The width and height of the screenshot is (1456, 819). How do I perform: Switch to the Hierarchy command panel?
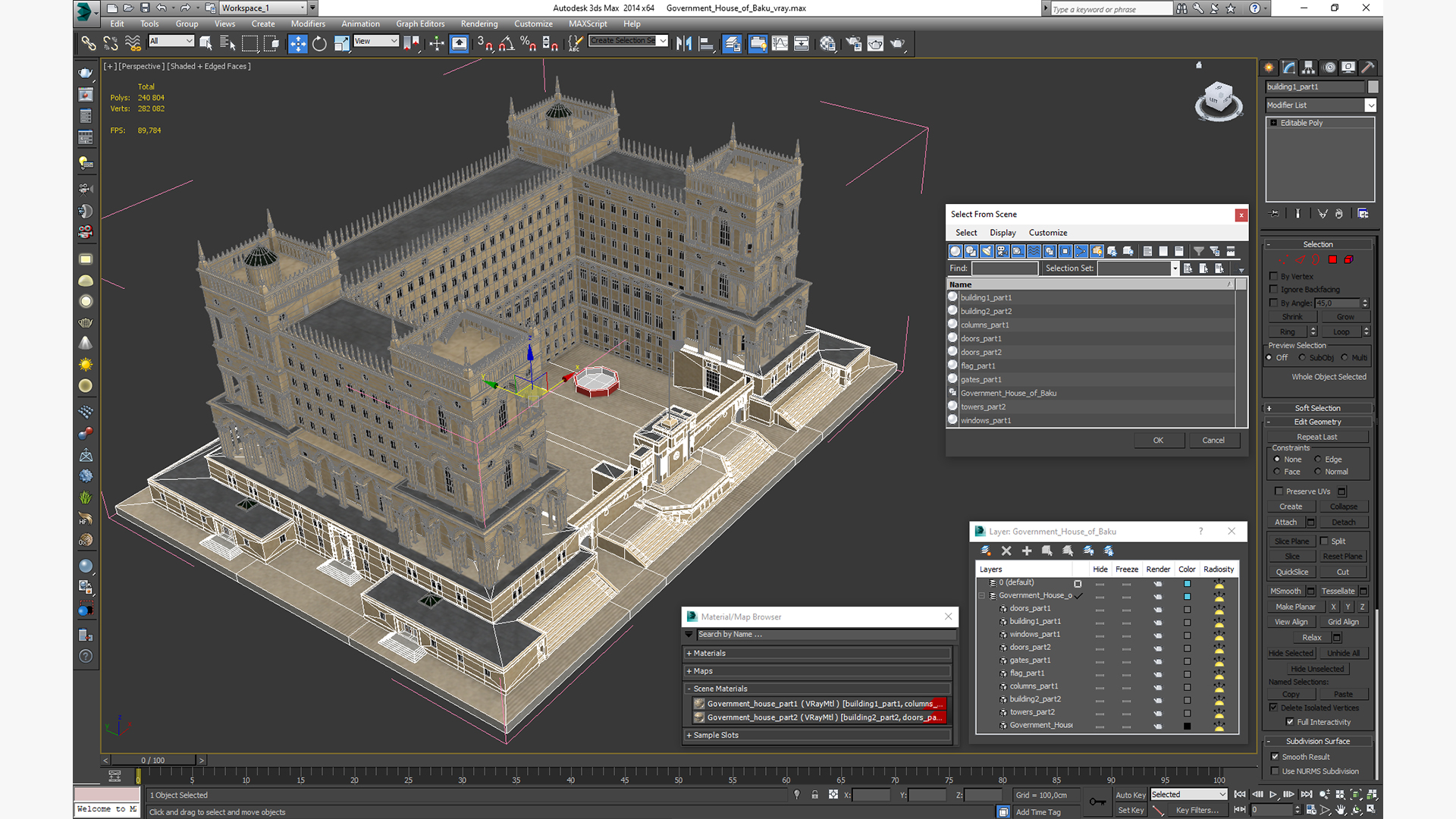coord(1308,67)
